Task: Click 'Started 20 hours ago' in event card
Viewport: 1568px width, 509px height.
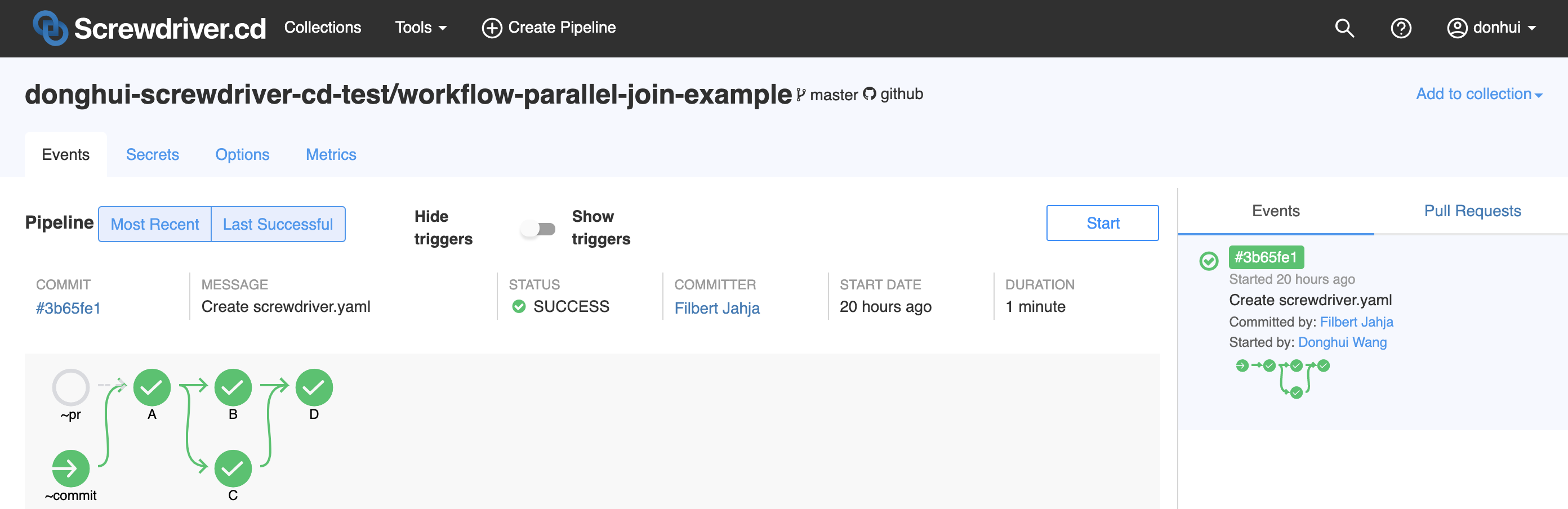Action: tap(1291, 279)
